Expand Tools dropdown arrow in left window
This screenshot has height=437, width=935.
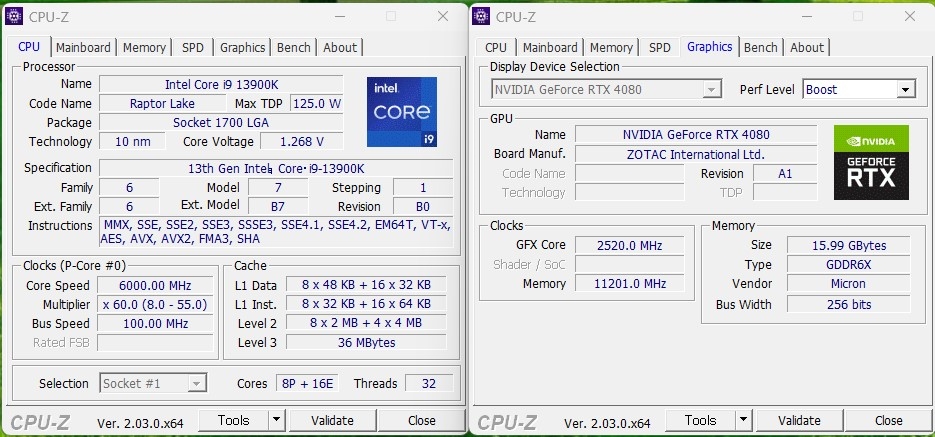(x=275, y=420)
